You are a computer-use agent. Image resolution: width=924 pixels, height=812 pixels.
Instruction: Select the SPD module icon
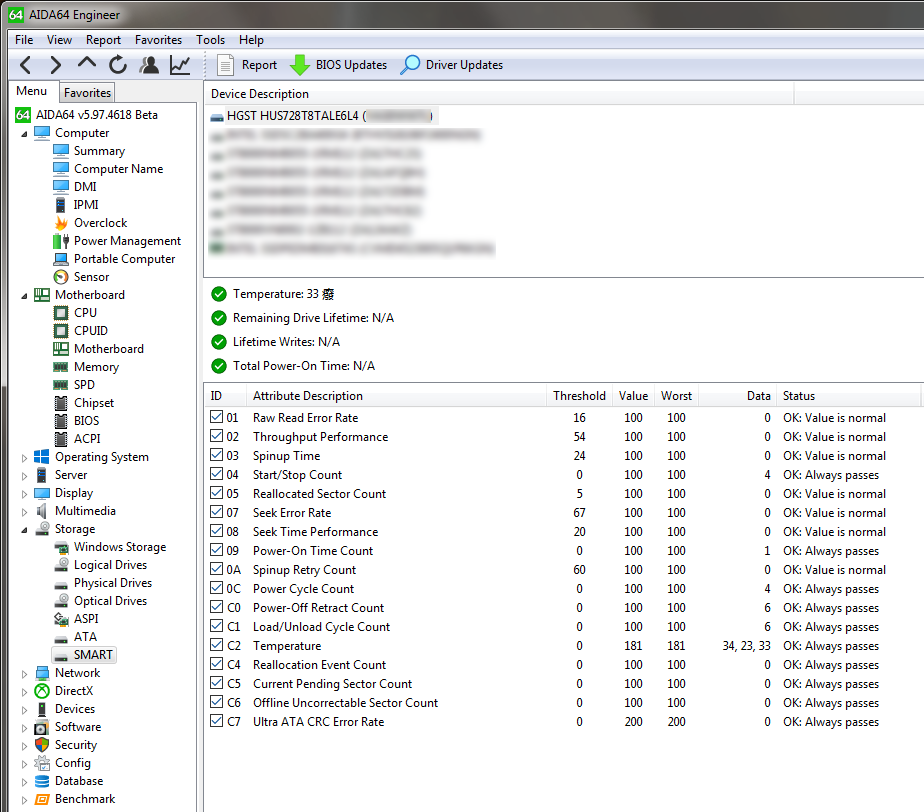click(61, 385)
